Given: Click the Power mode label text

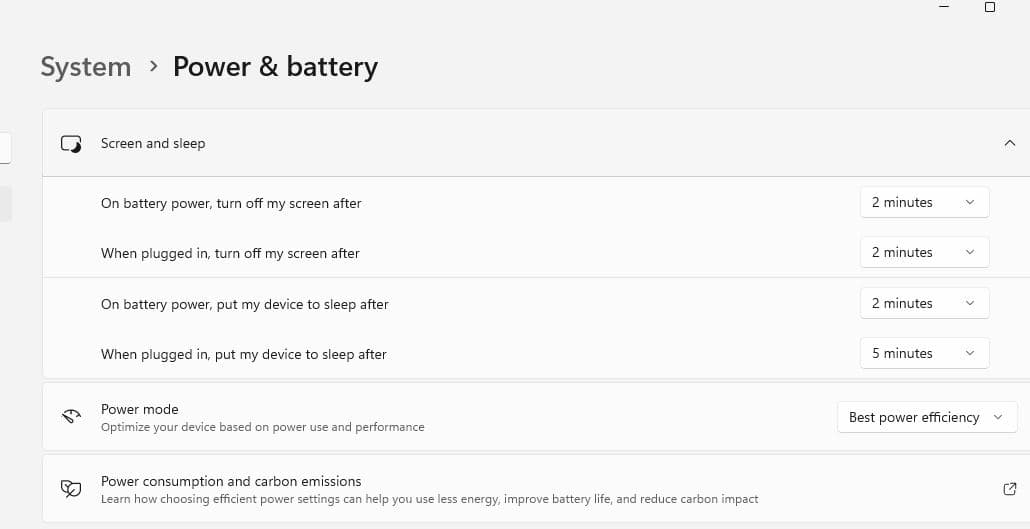Looking at the screenshot, I should point(140,409).
